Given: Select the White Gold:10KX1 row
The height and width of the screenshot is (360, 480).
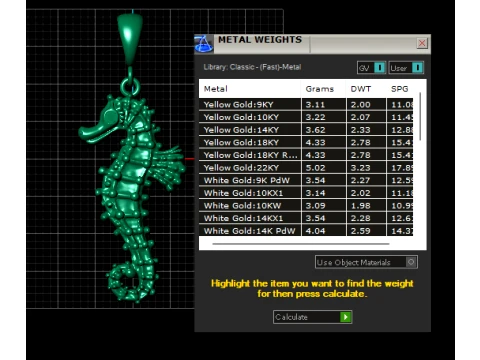Looking at the screenshot, I should pyautogui.click(x=306, y=193).
